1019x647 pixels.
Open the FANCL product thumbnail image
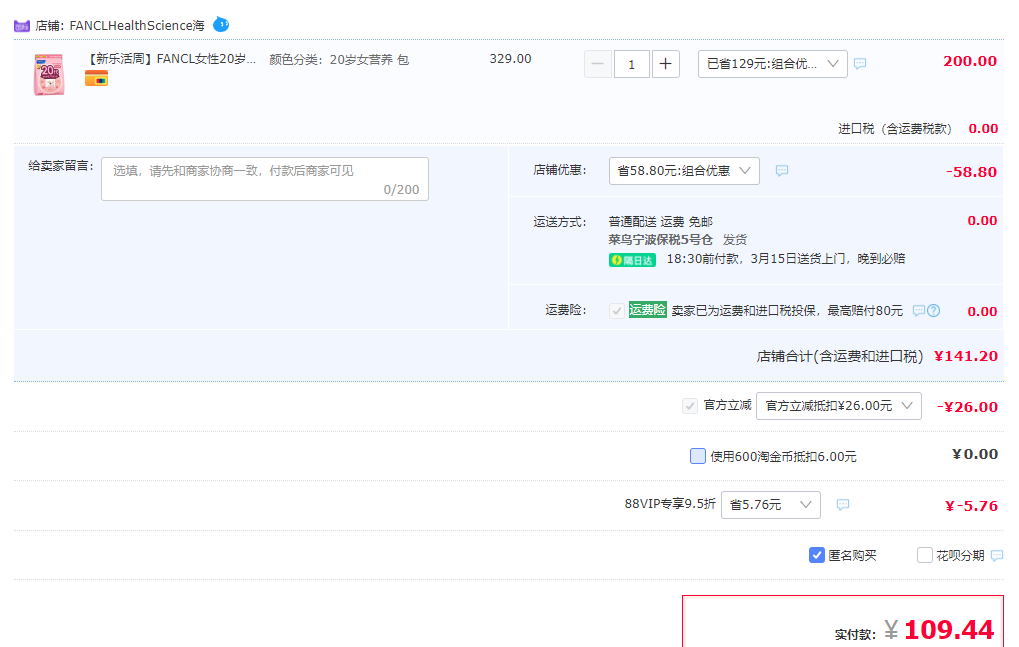click(49, 75)
